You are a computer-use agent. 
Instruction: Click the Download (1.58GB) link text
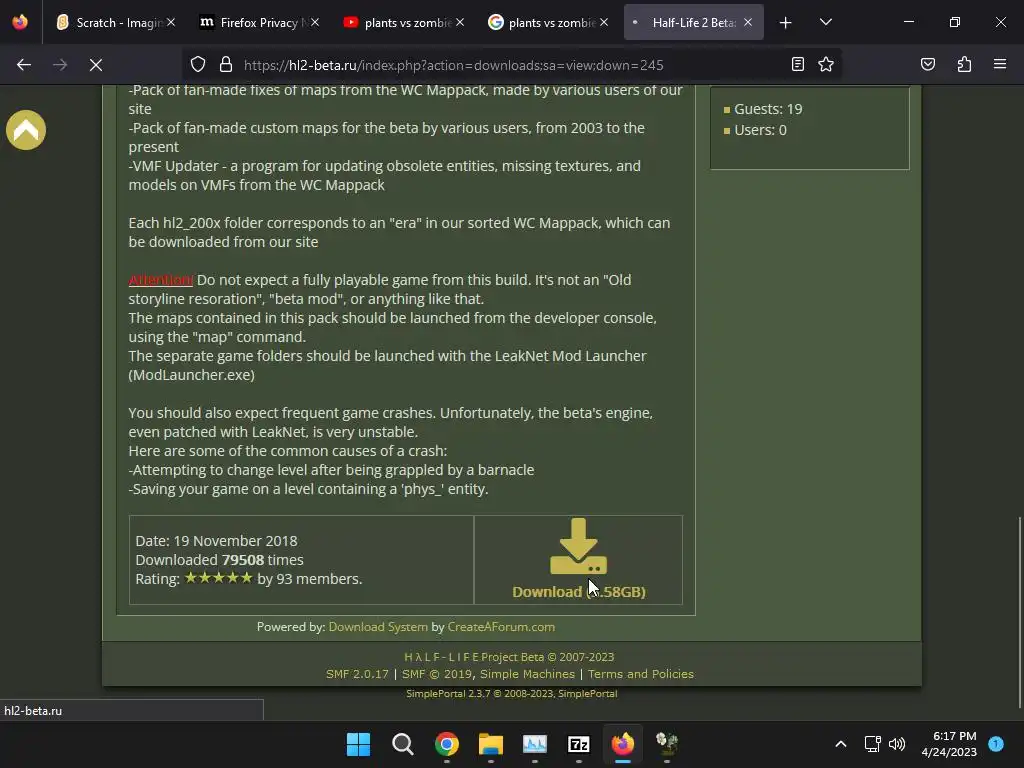(579, 592)
